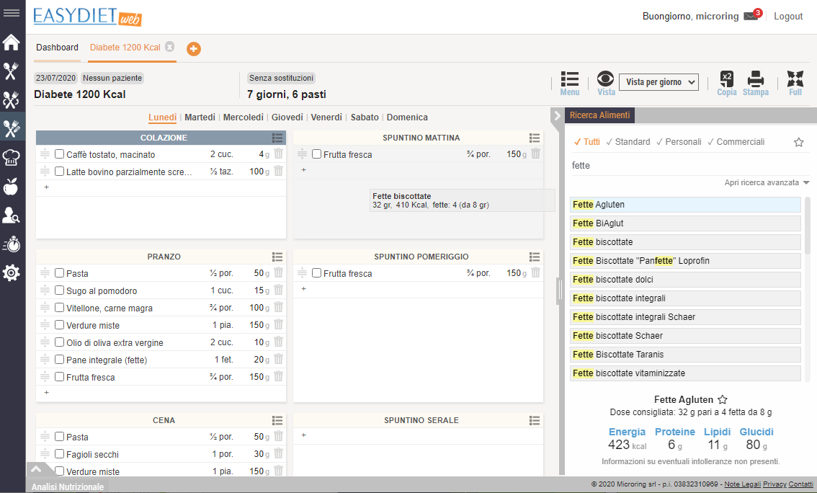Collapse the Ricerca Alimenti panel arrow
817x493 pixels.
(x=557, y=116)
